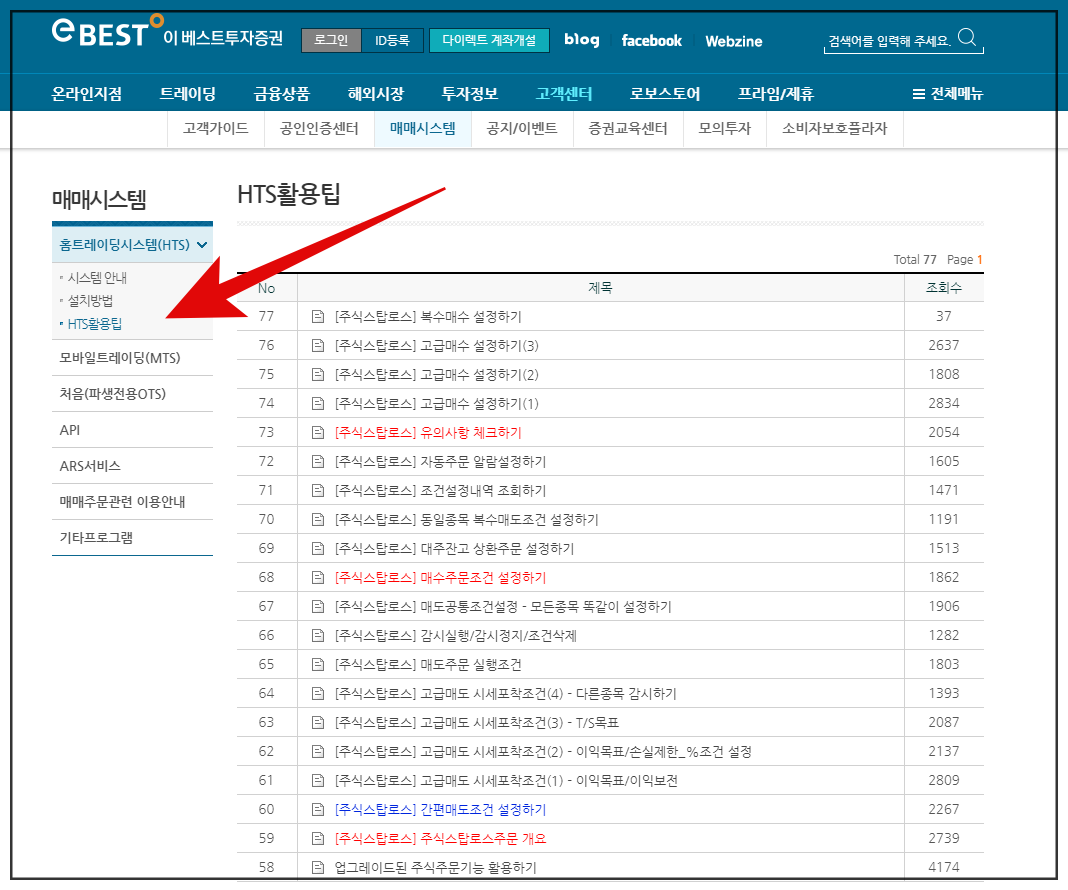The image size is (1068, 890).
Task: Switch to 고객가이드 sub-tab
Action: pyautogui.click(x=216, y=129)
